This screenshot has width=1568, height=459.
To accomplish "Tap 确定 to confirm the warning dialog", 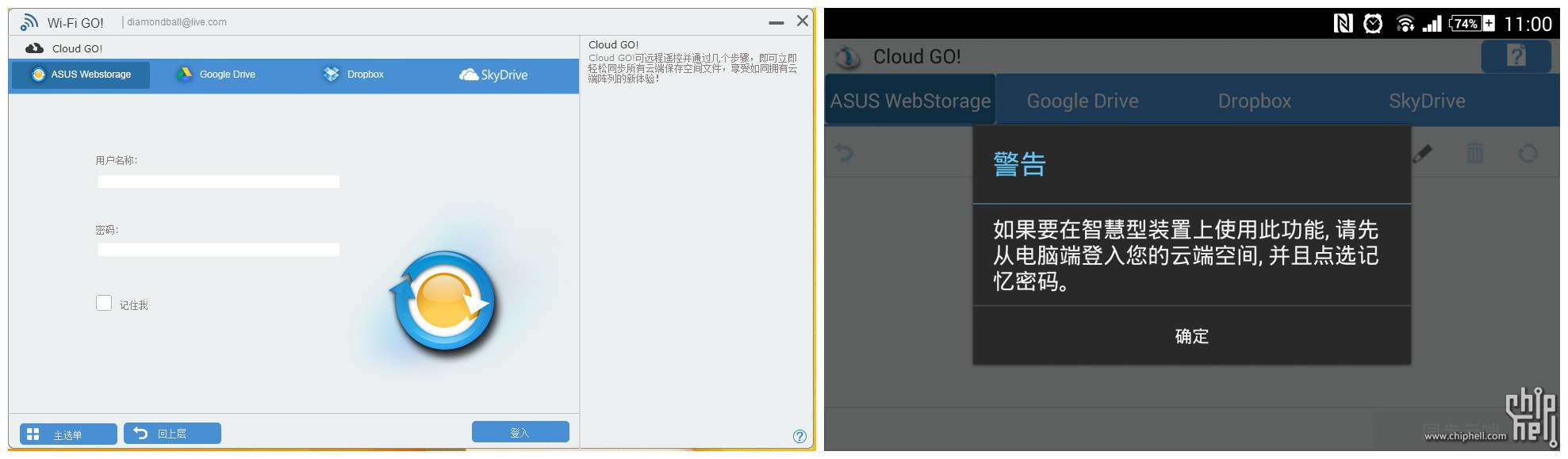I will click(x=1192, y=336).
